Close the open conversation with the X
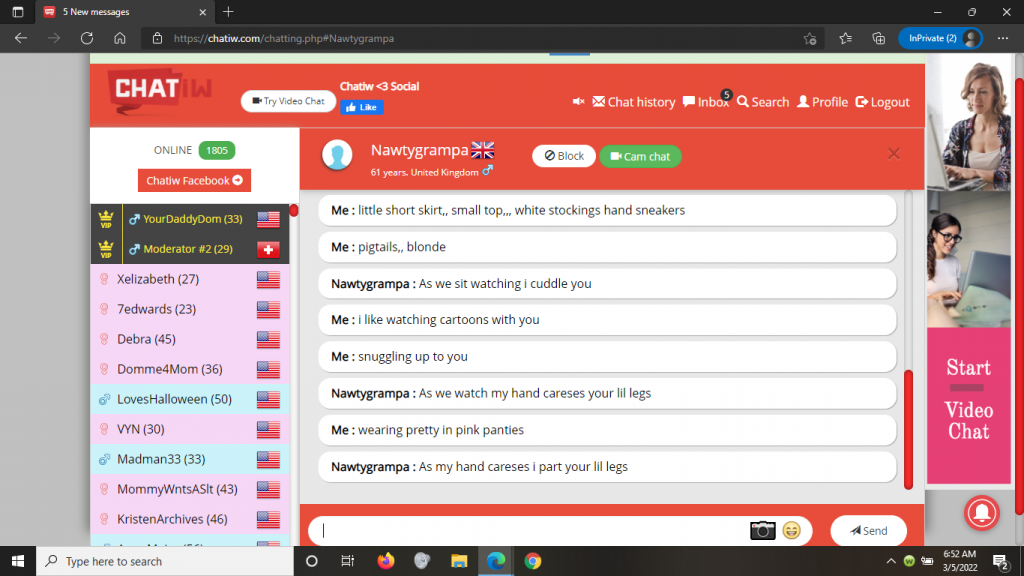Image resolution: width=1024 pixels, height=576 pixels. tap(894, 154)
